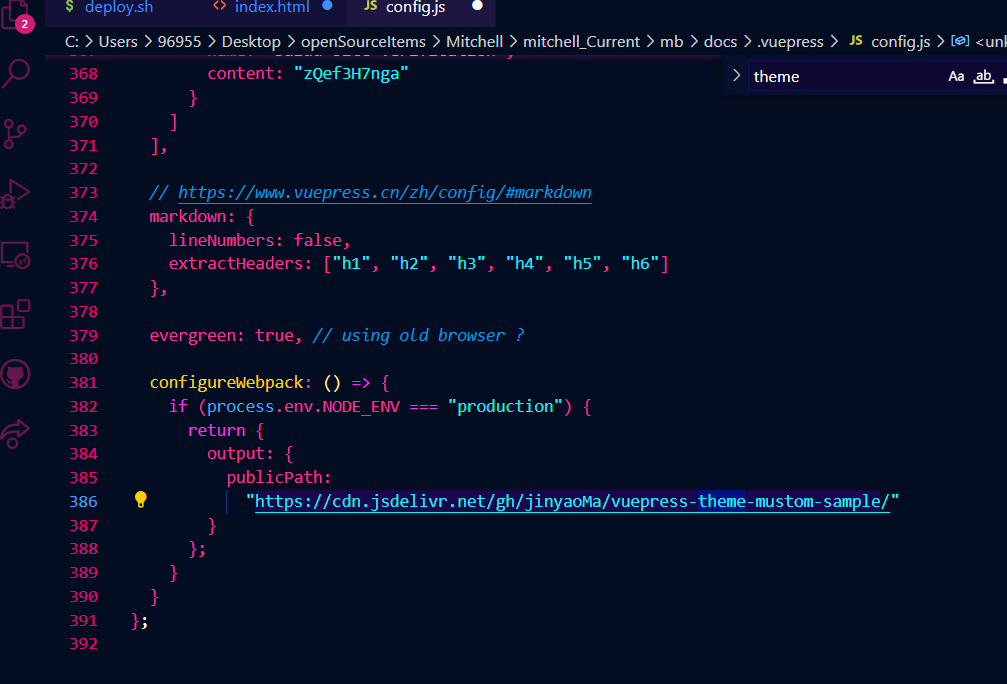The image size is (1007, 684).
Task: Toggle Match Case in find widget
Action: 956,77
